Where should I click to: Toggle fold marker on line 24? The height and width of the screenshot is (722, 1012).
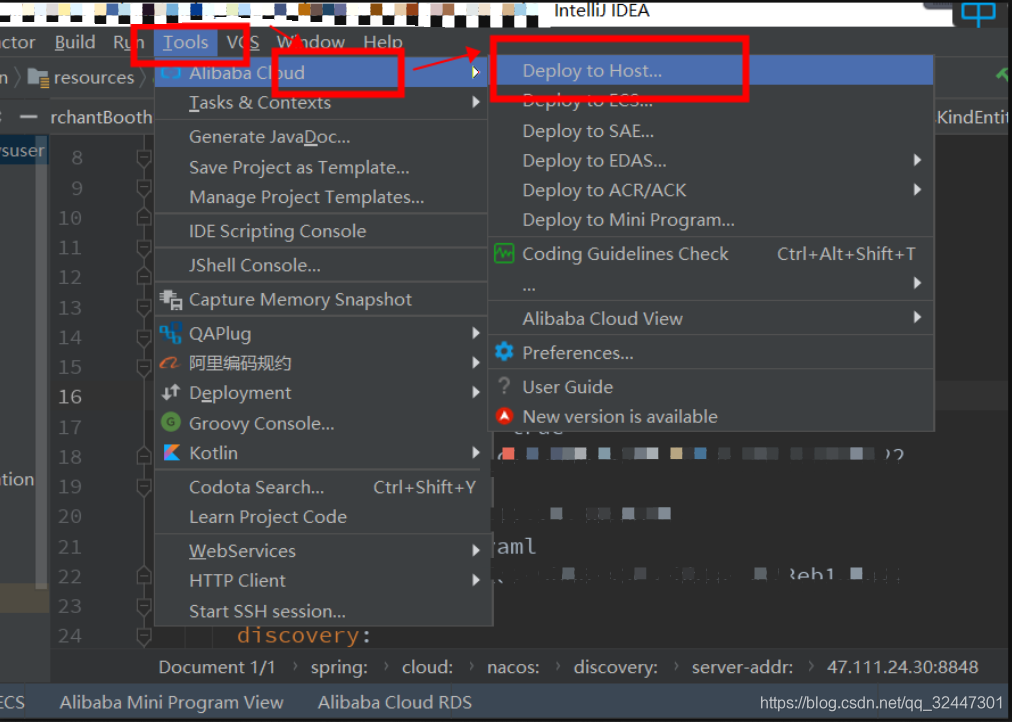[144, 636]
